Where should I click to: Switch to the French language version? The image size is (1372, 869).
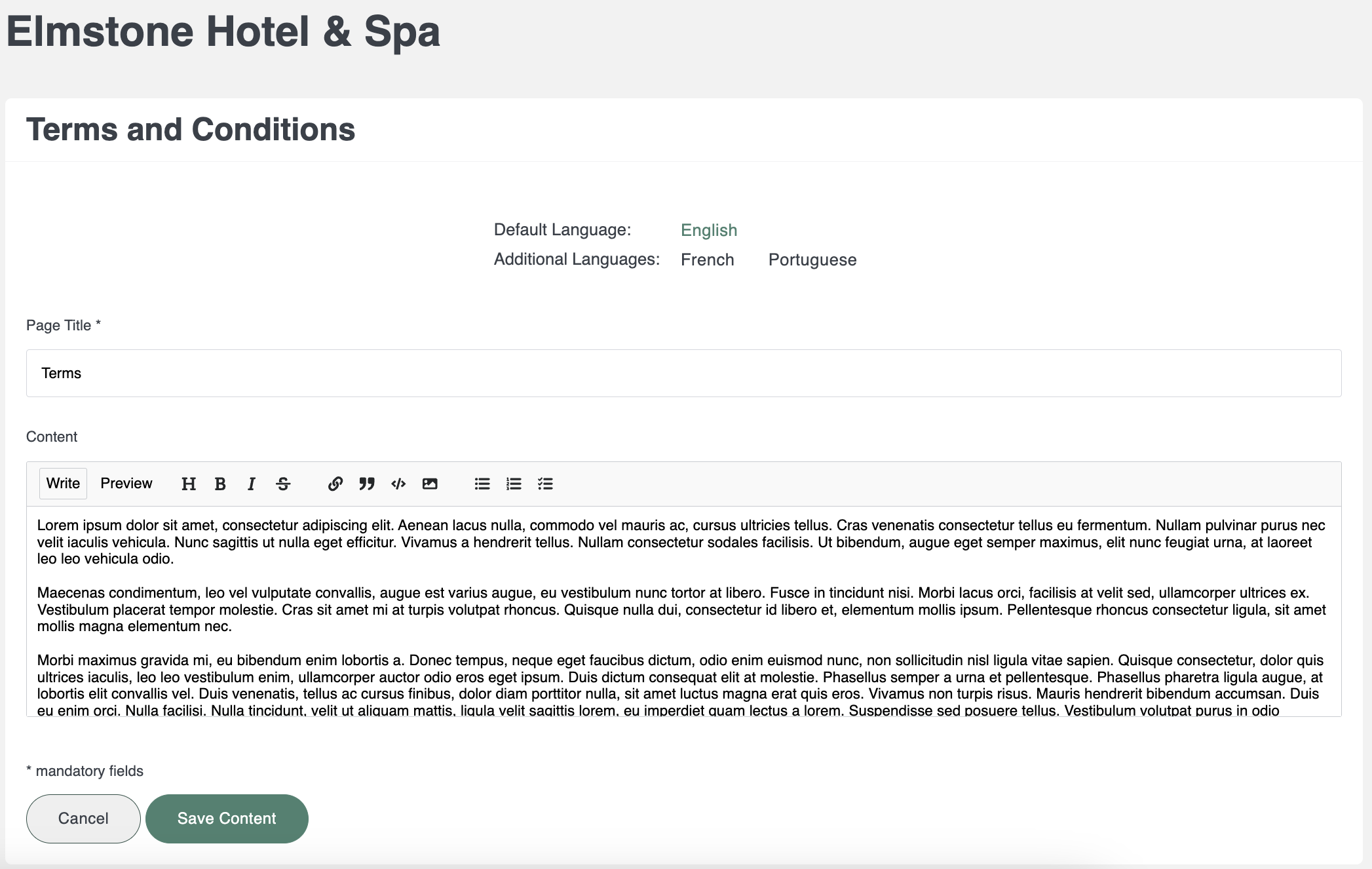click(708, 260)
